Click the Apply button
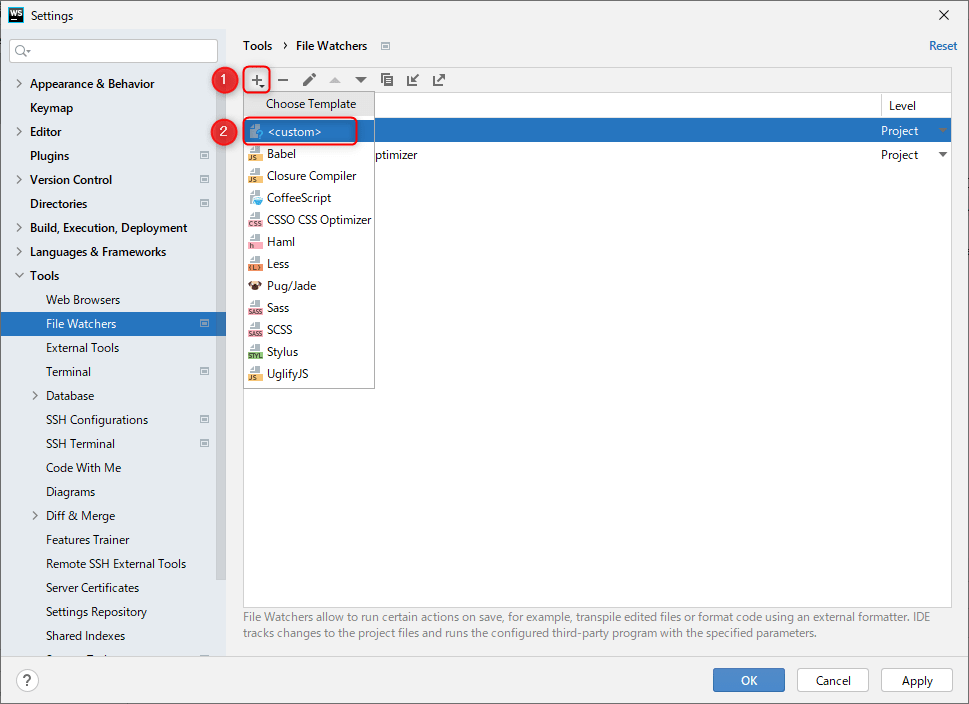Image resolution: width=969 pixels, height=704 pixels. [917, 680]
